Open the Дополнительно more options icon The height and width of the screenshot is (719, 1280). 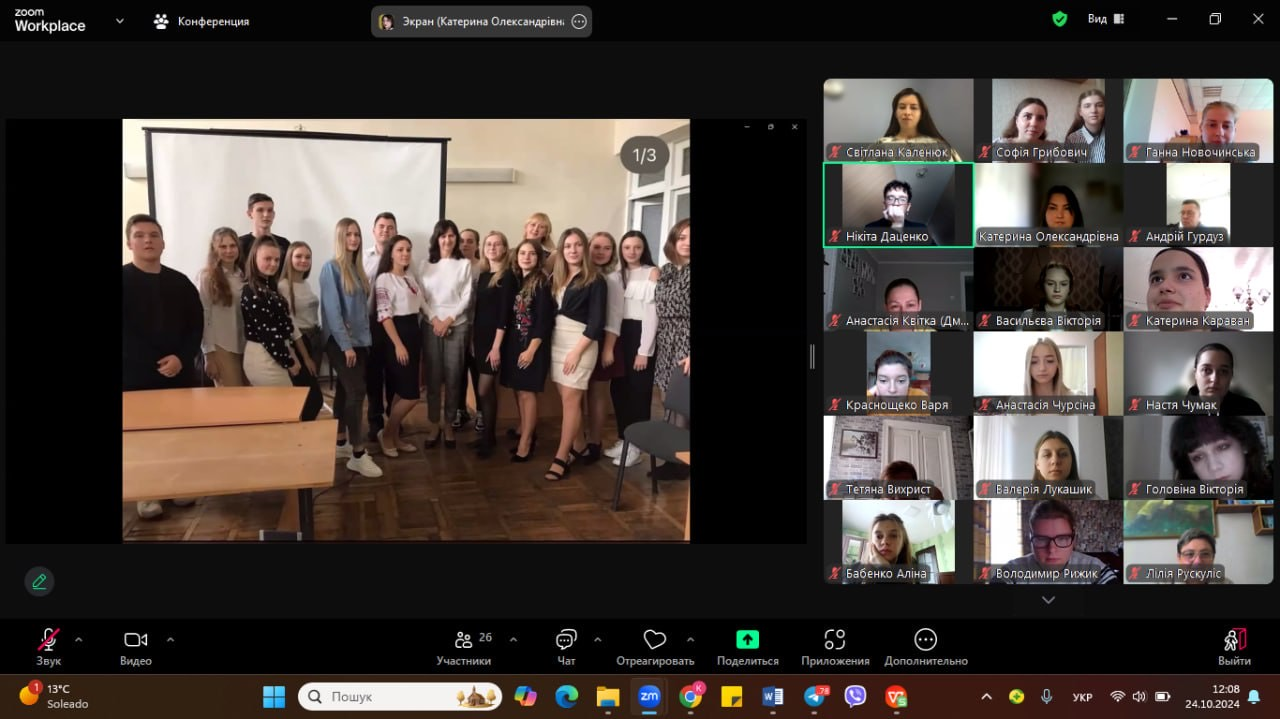(x=925, y=640)
